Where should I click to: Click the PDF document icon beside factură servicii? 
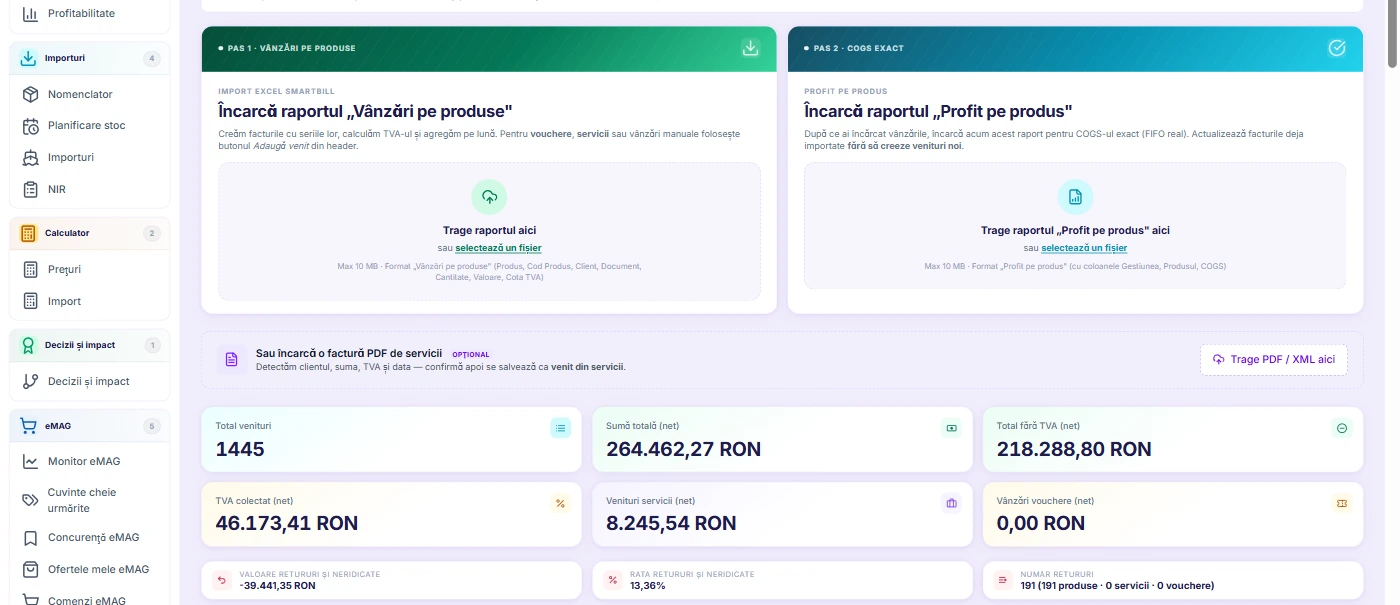[232, 359]
